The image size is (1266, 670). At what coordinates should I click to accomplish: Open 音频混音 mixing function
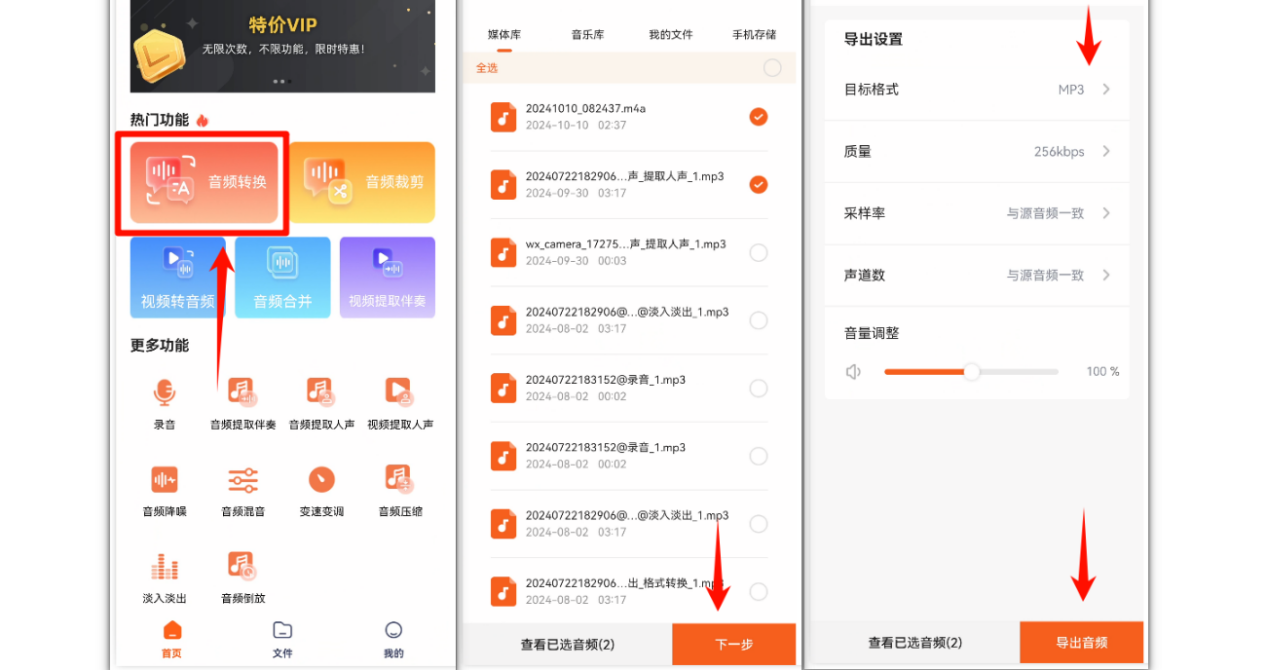coord(243,491)
